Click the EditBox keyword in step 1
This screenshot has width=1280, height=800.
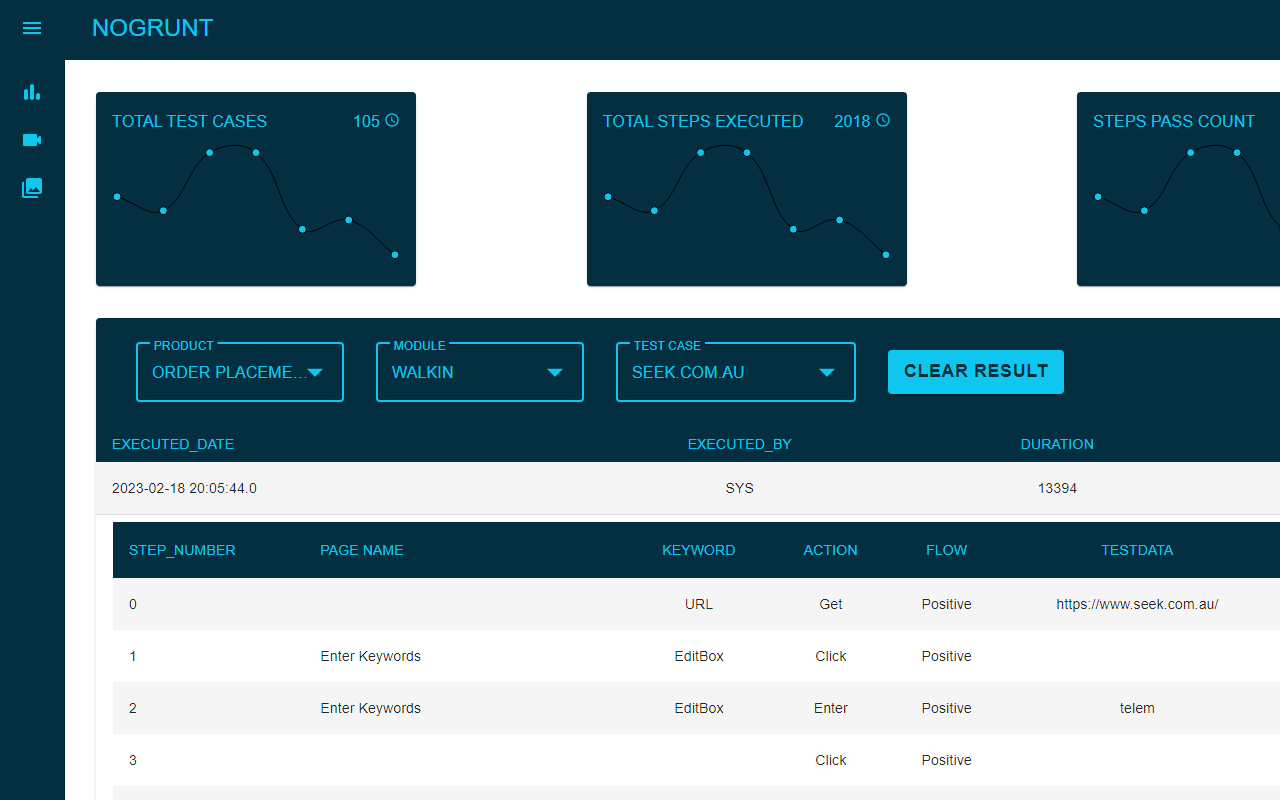tap(699, 656)
